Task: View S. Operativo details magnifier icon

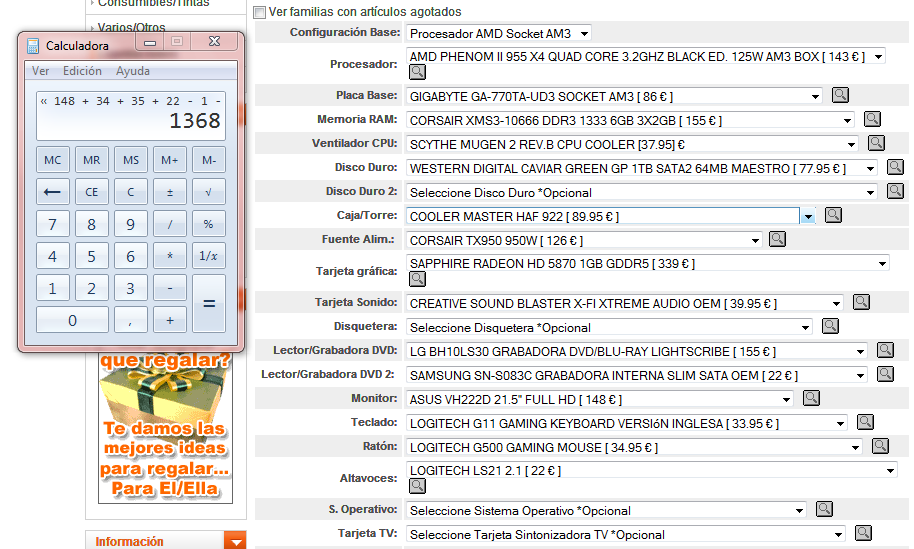Action: click(824, 509)
